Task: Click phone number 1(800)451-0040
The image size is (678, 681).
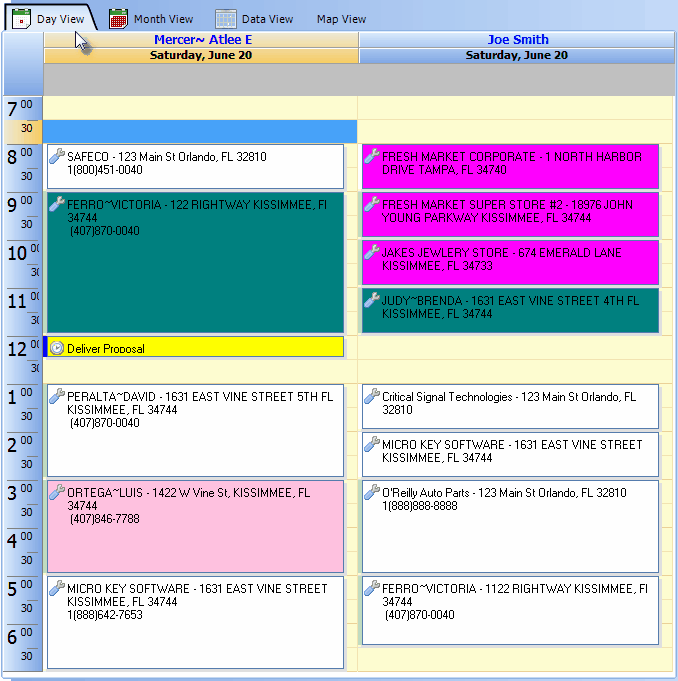Action: (105, 170)
